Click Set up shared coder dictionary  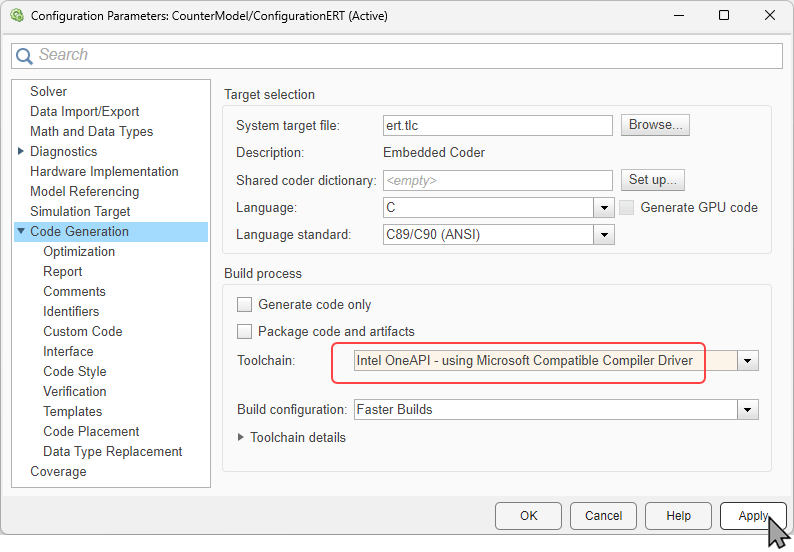pos(653,180)
